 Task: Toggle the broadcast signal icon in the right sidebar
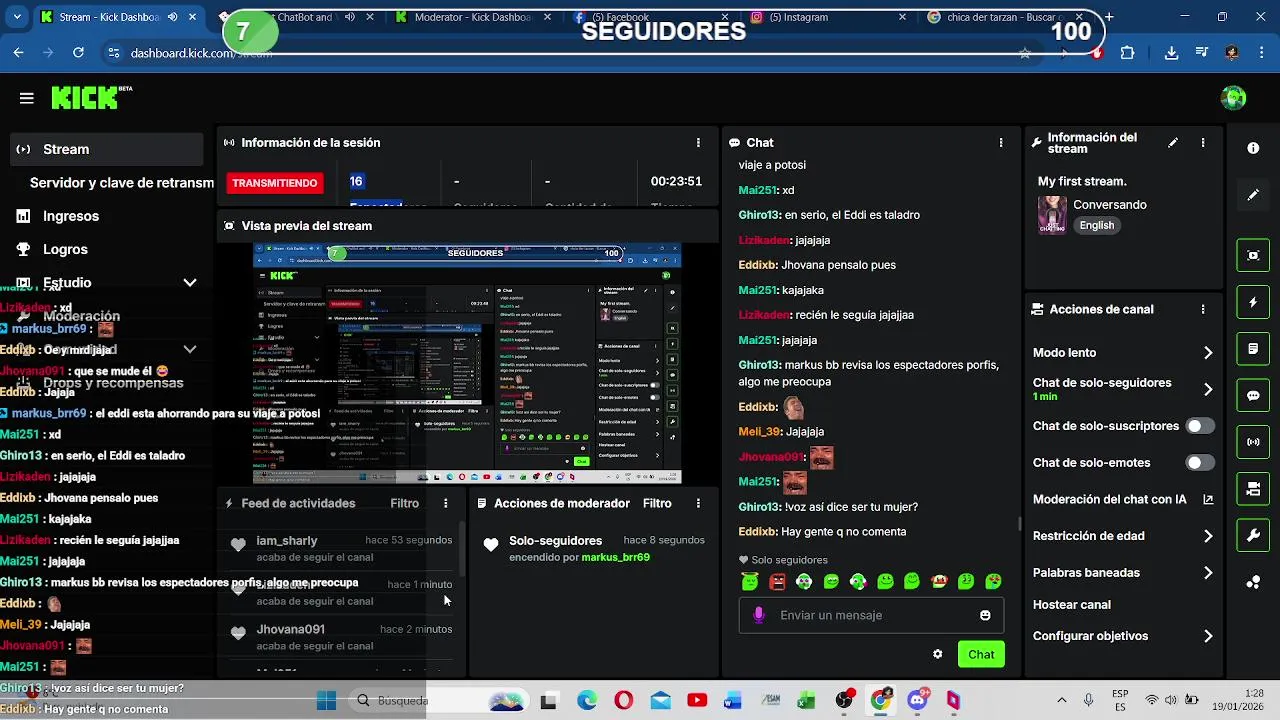(x=1253, y=442)
